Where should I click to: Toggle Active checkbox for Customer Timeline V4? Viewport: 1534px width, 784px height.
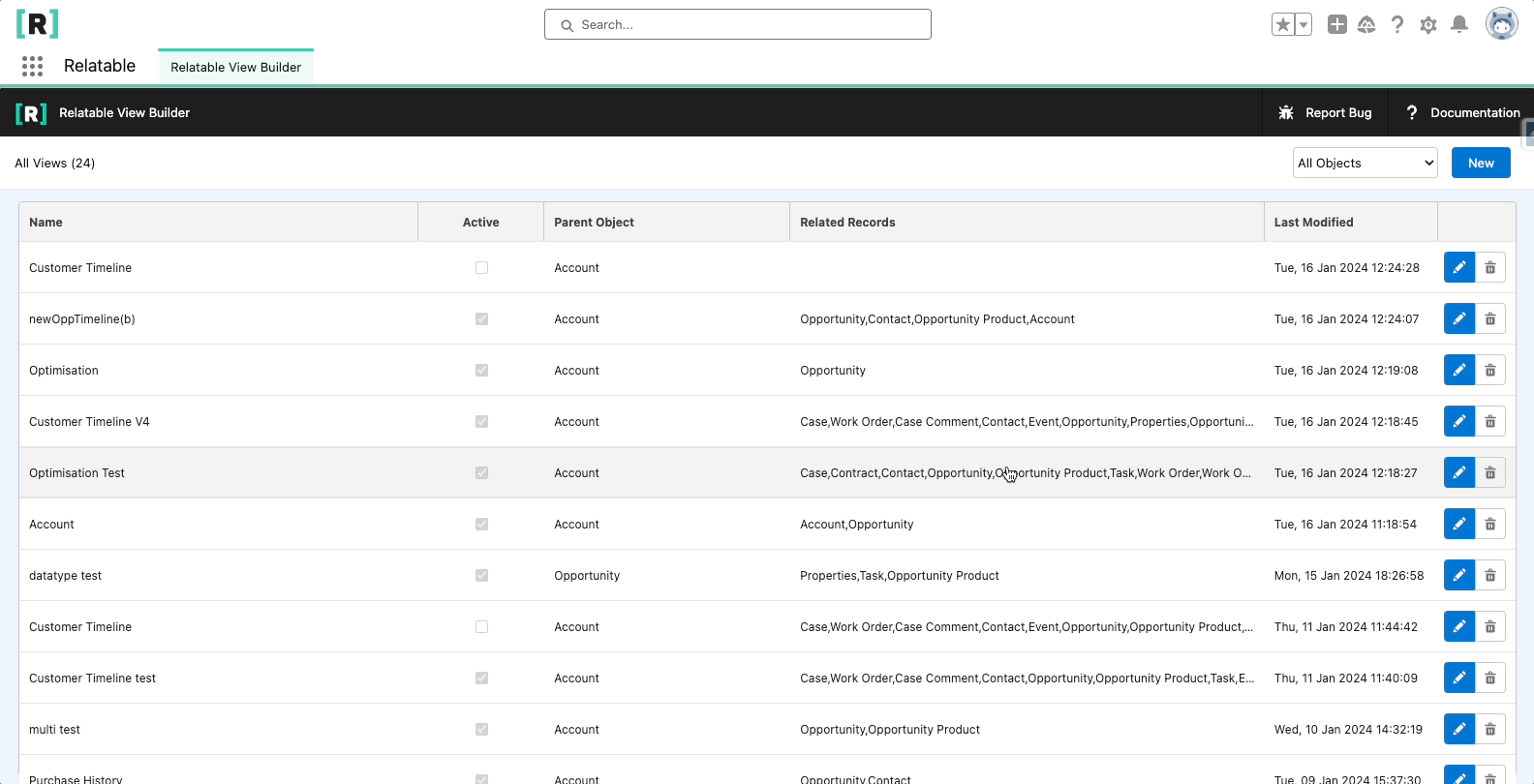point(481,421)
